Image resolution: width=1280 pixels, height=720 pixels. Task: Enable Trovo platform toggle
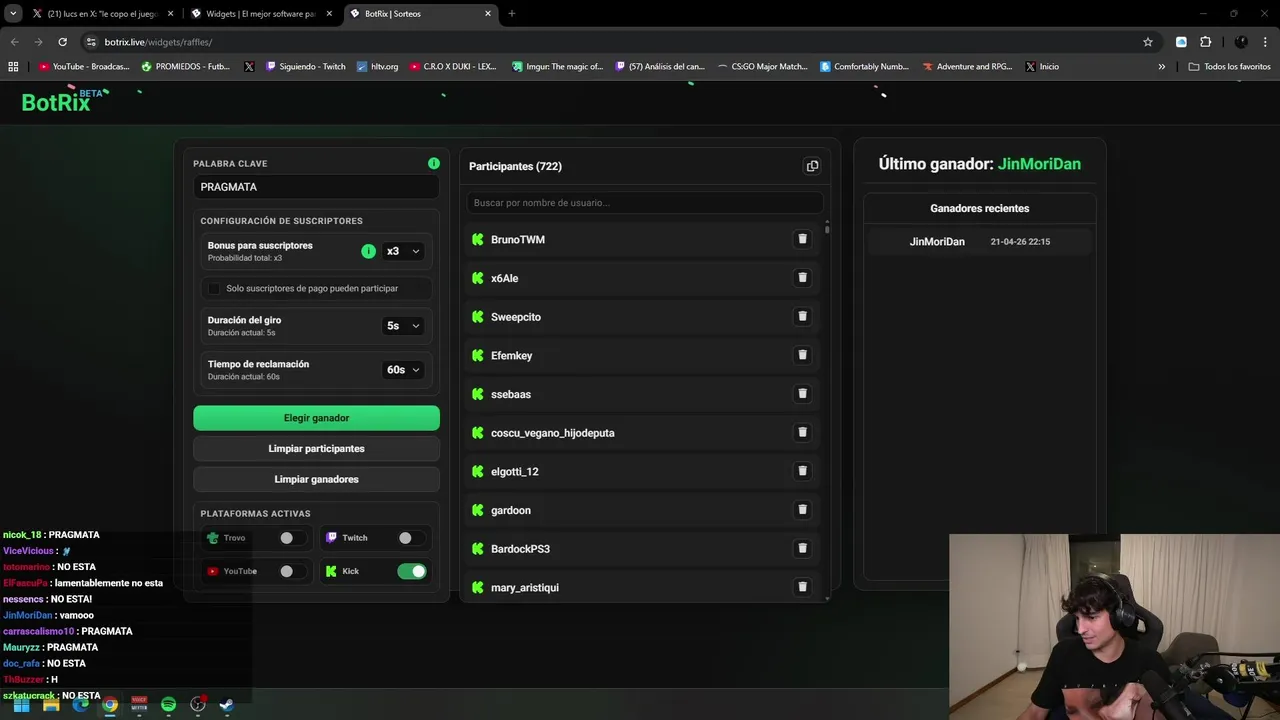pos(291,538)
